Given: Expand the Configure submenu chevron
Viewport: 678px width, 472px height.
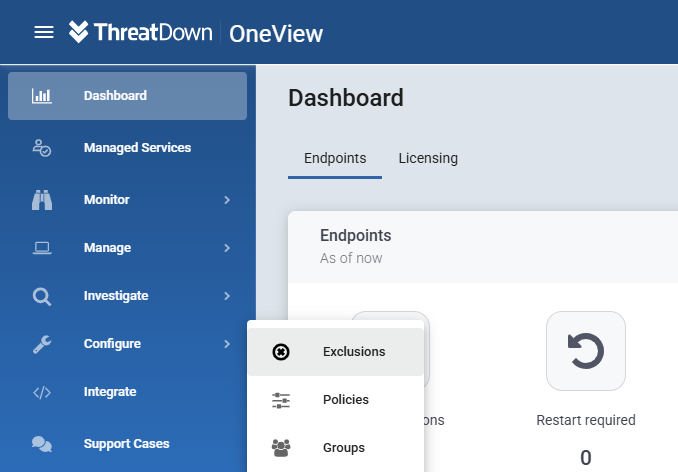Looking at the screenshot, I should (227, 344).
